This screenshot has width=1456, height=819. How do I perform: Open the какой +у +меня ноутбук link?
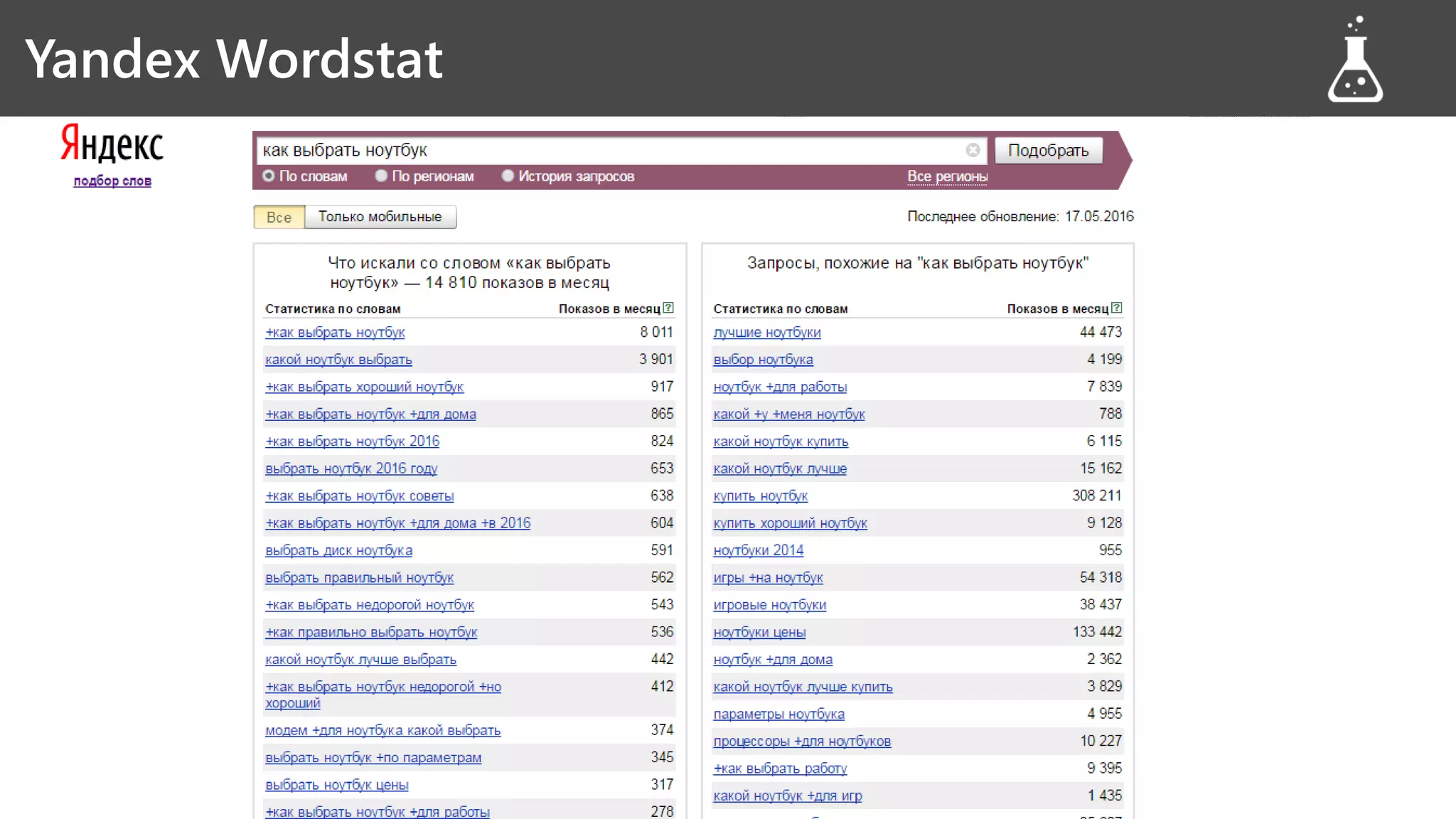pyautogui.click(x=789, y=414)
